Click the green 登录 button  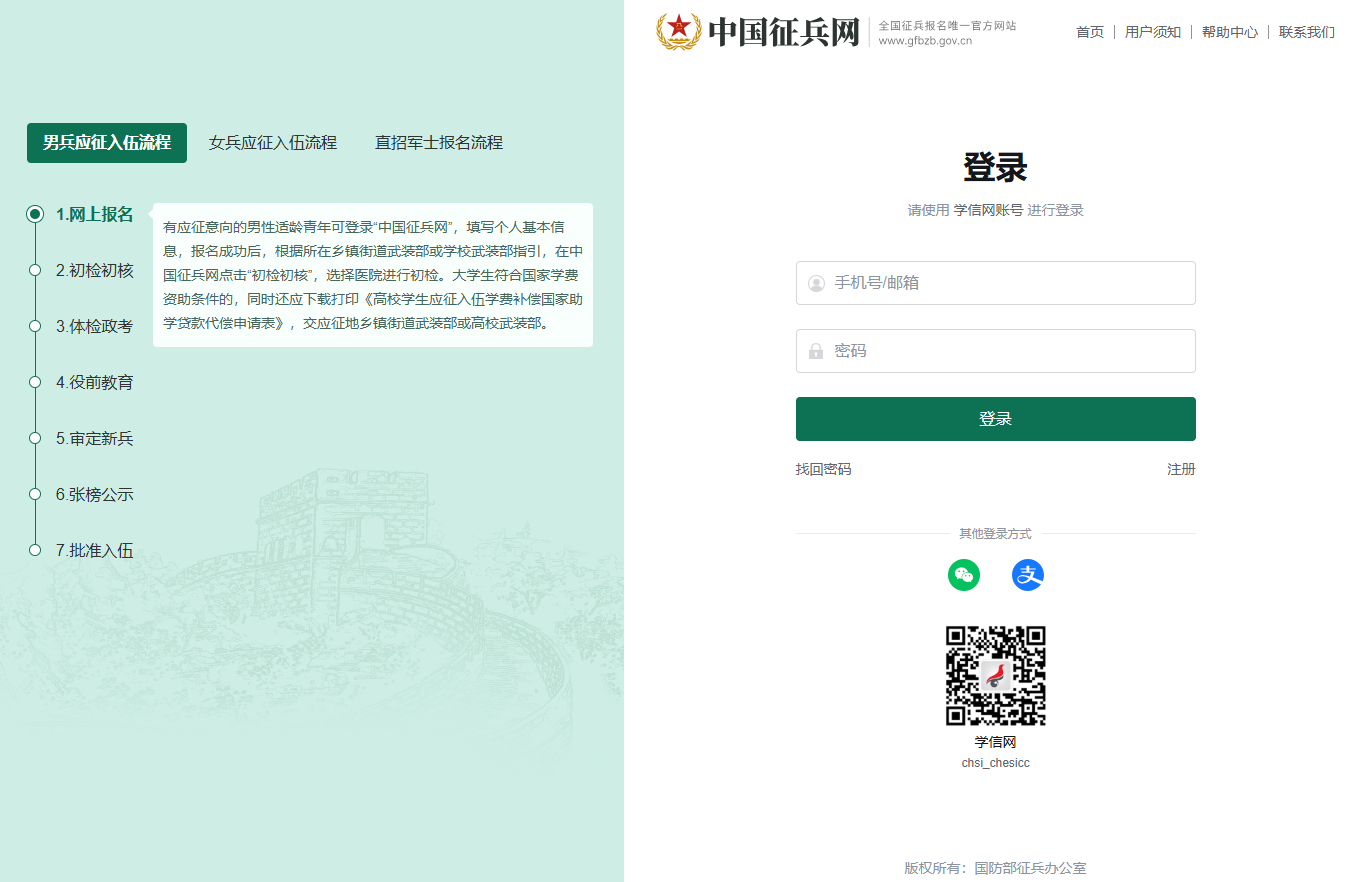996,419
